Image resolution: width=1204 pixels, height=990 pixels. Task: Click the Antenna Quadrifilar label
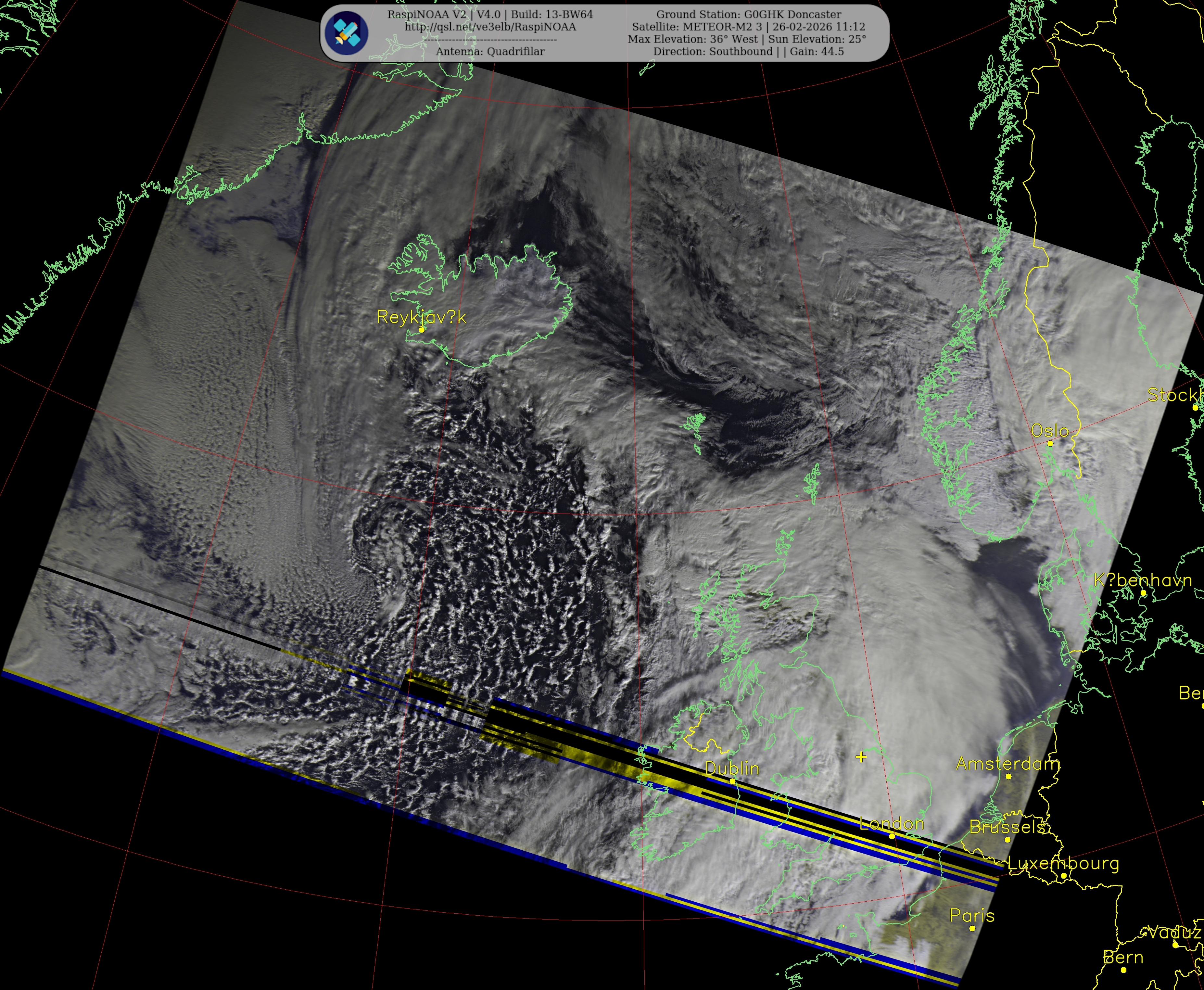pyautogui.click(x=490, y=51)
